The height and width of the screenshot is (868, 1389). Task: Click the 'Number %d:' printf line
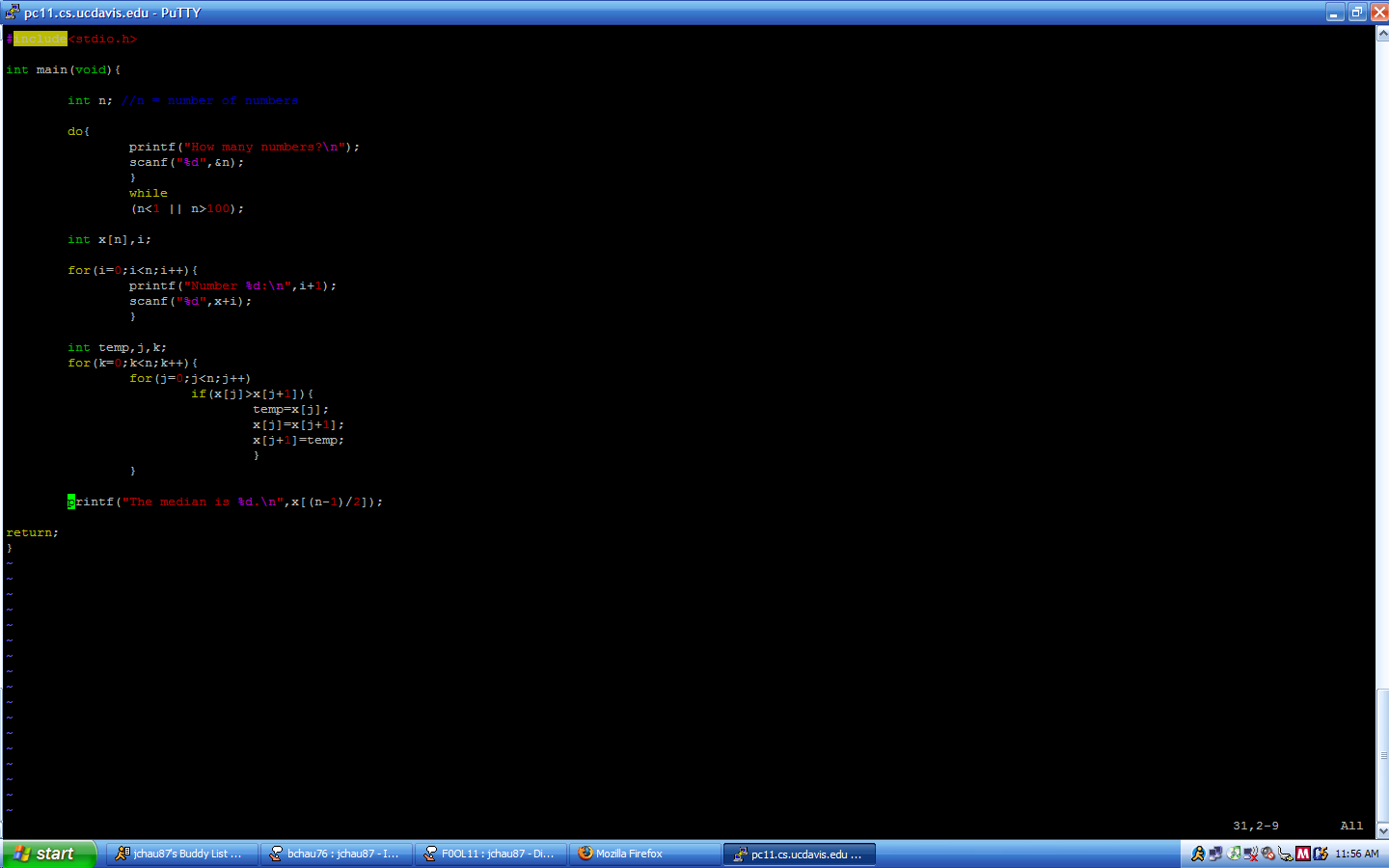(x=232, y=285)
